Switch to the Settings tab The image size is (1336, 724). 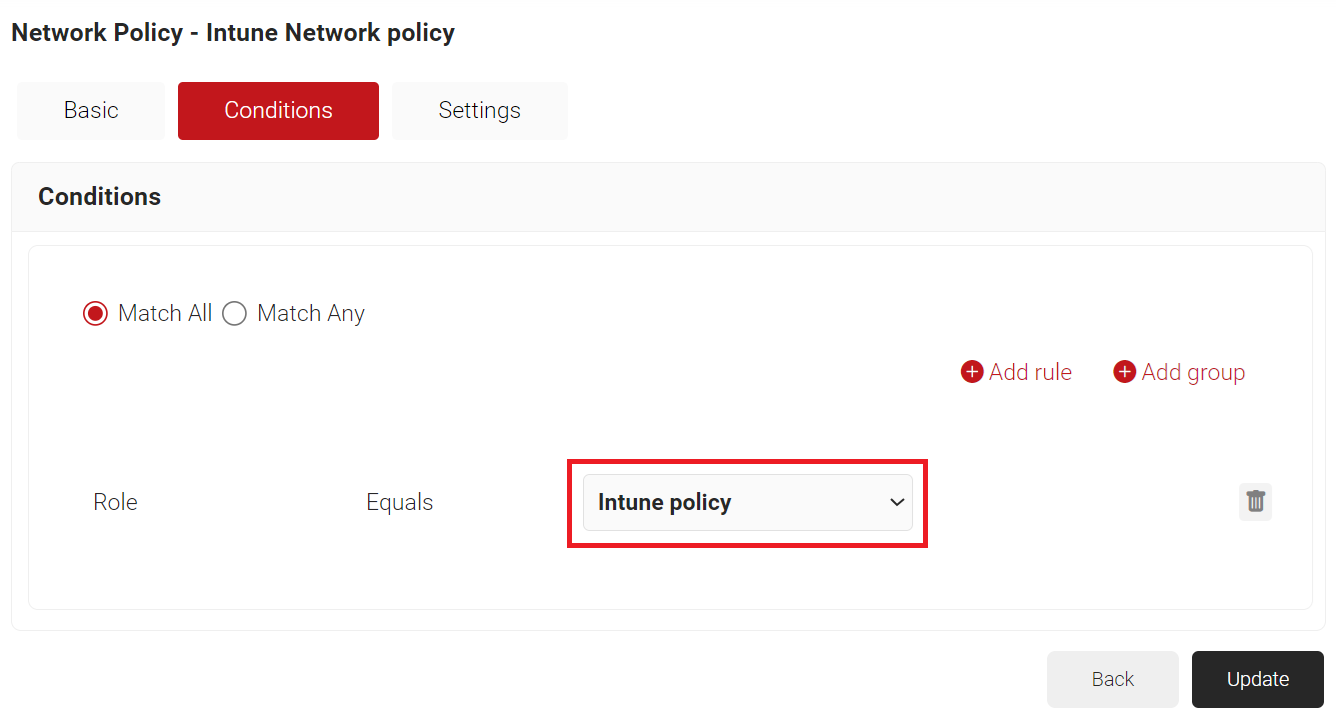pyautogui.click(x=480, y=110)
